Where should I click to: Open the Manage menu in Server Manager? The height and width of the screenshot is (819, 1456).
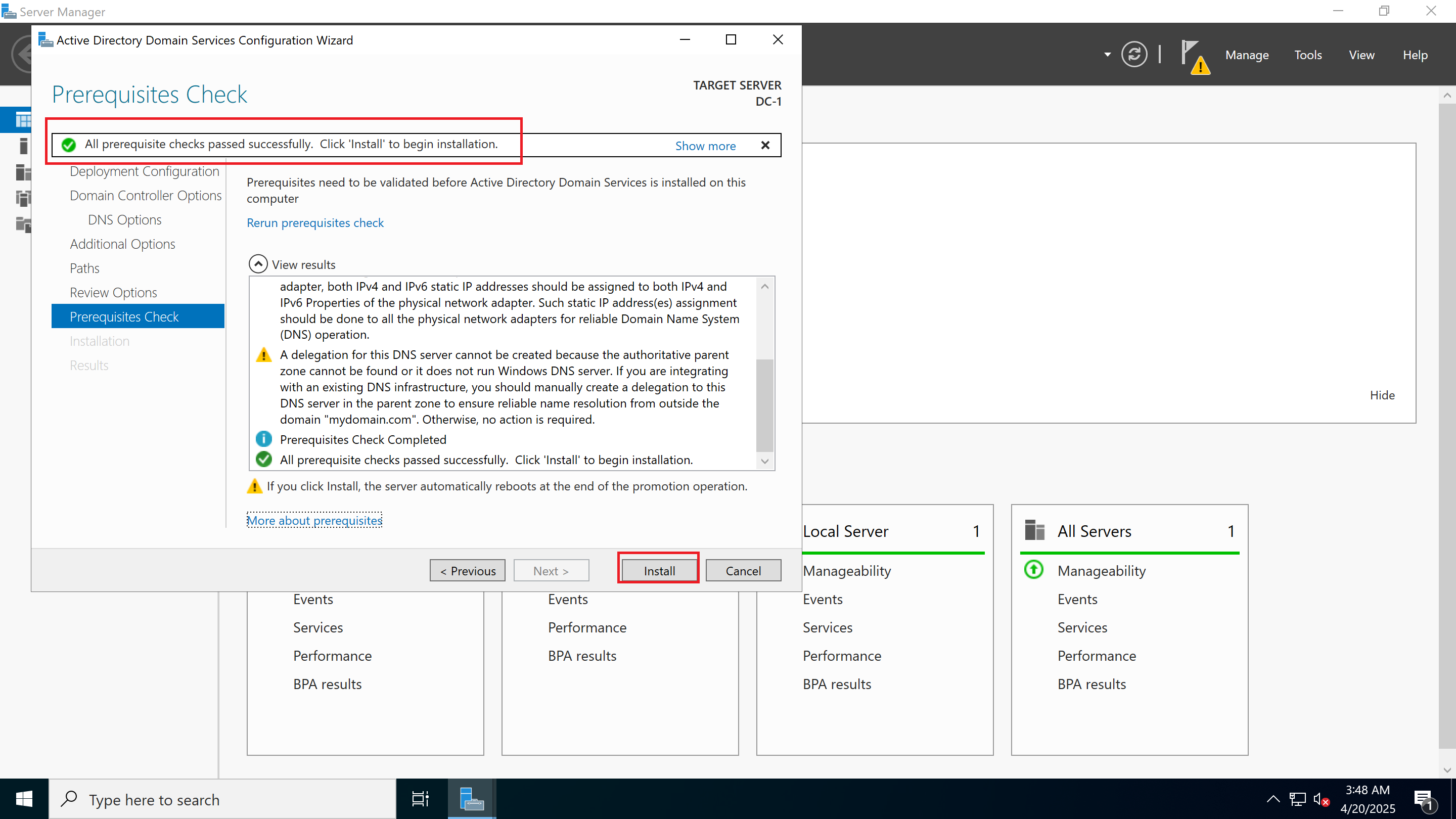tap(1246, 55)
